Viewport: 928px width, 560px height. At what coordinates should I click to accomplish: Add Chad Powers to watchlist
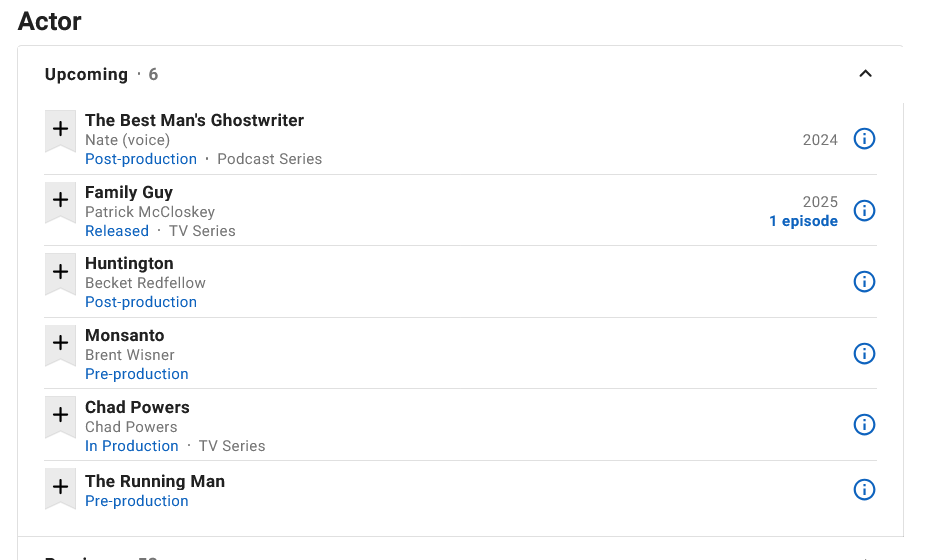60,417
